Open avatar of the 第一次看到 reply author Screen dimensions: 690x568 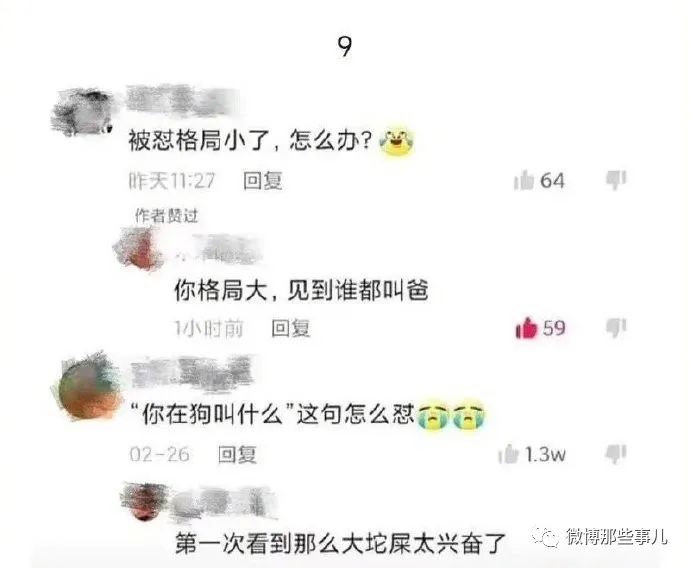[x=143, y=502]
